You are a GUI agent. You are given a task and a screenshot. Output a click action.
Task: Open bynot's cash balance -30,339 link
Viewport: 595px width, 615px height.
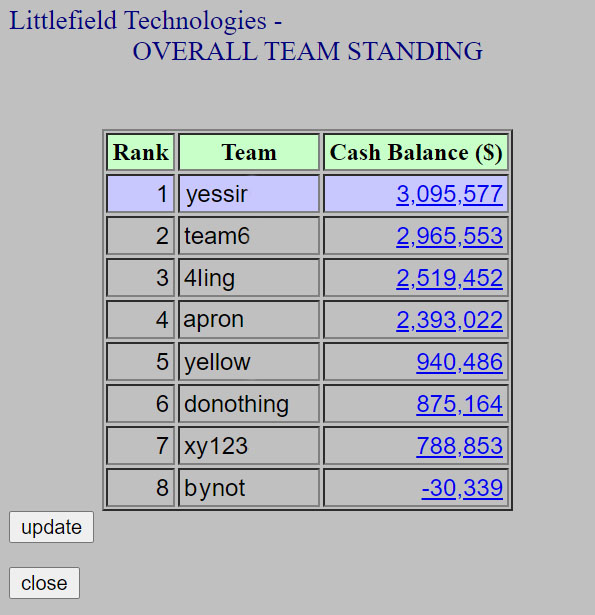click(x=462, y=488)
